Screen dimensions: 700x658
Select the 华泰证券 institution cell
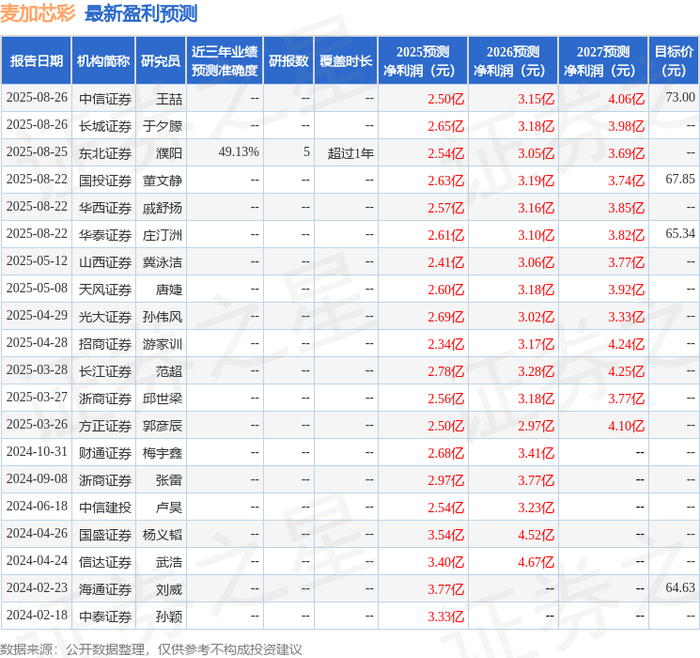coord(105,235)
